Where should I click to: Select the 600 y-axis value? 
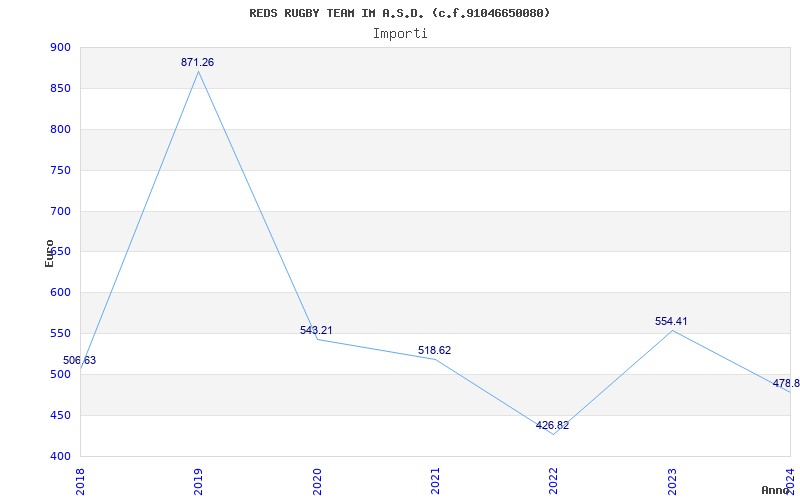[60, 292]
